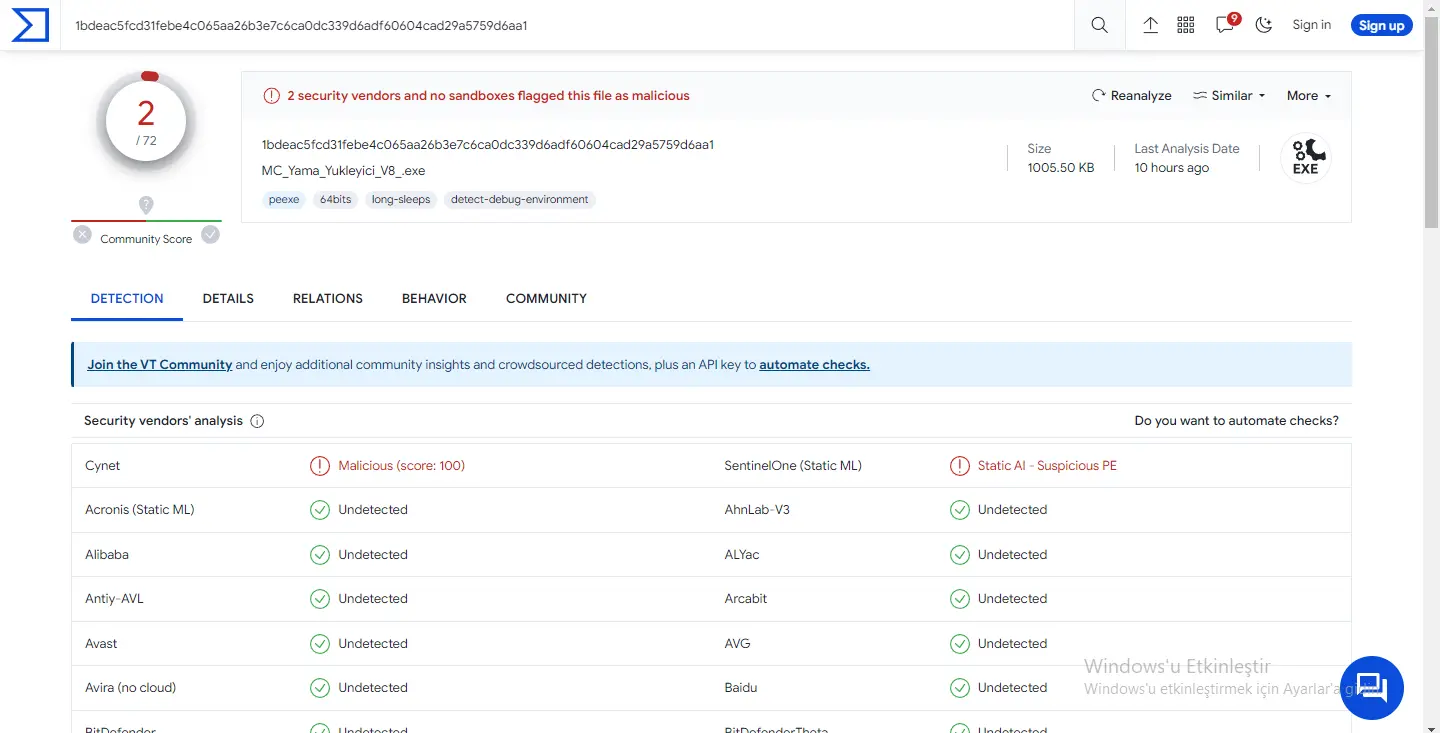Click the EXE file type icon
The image size is (1440, 733).
pyautogui.click(x=1306, y=158)
